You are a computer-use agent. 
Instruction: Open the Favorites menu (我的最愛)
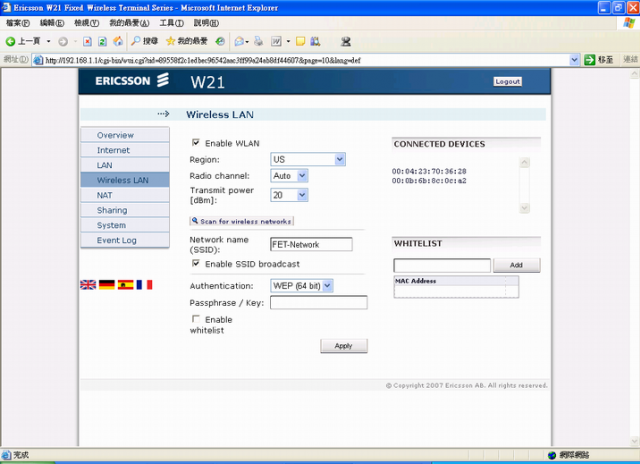click(x=129, y=23)
